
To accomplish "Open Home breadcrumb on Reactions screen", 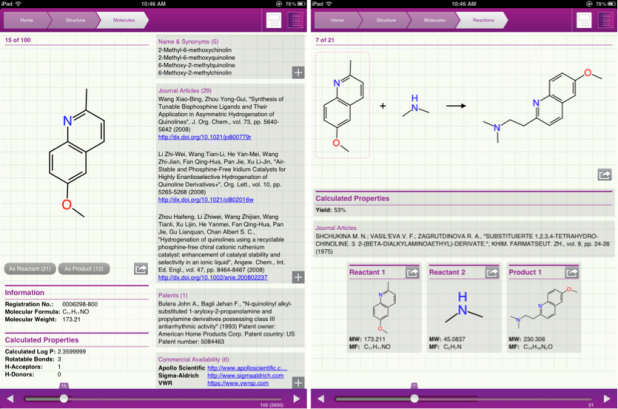I will tap(337, 20).
